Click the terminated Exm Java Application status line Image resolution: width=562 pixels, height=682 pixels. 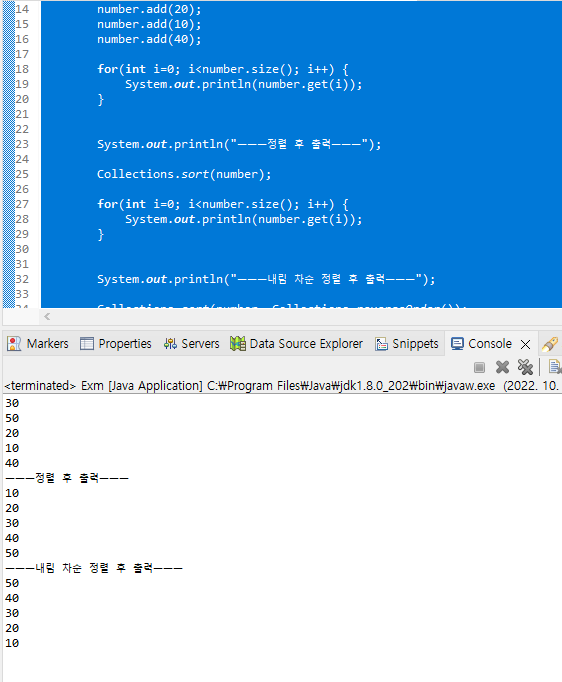click(x=281, y=386)
